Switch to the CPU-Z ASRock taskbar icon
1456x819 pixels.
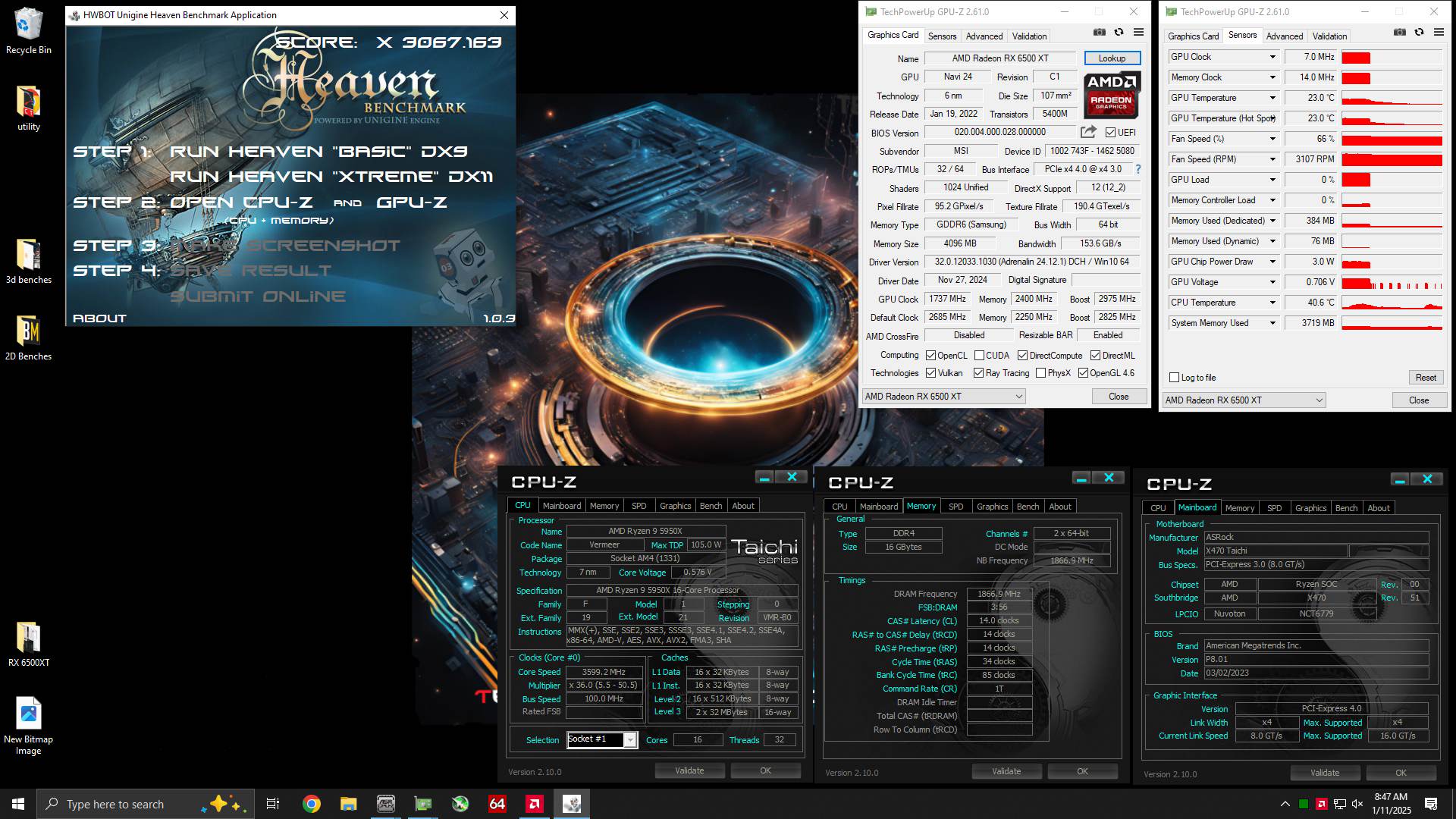(385, 804)
